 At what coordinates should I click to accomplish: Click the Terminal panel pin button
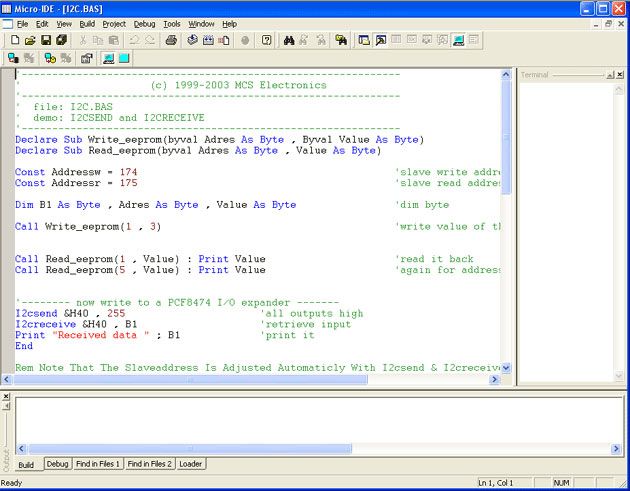[610, 75]
